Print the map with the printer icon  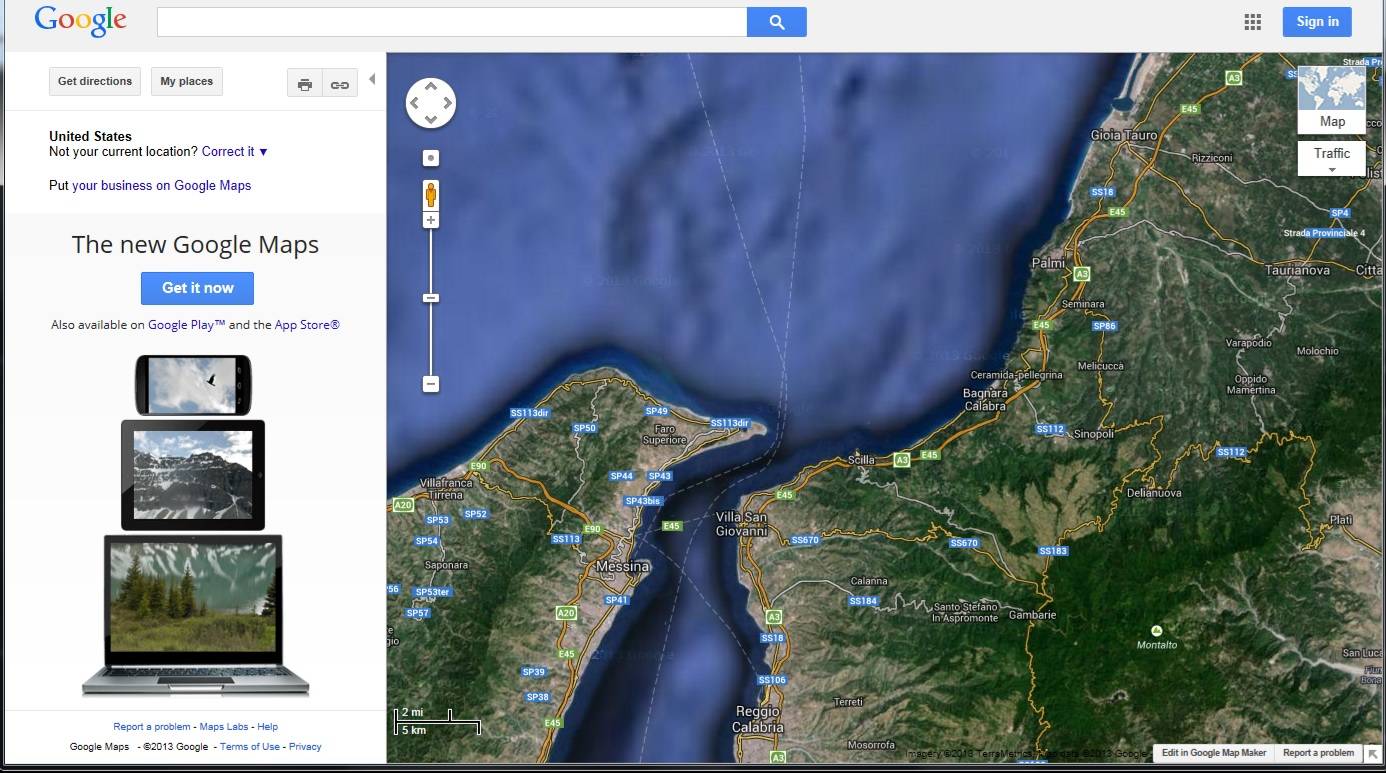pyautogui.click(x=305, y=84)
